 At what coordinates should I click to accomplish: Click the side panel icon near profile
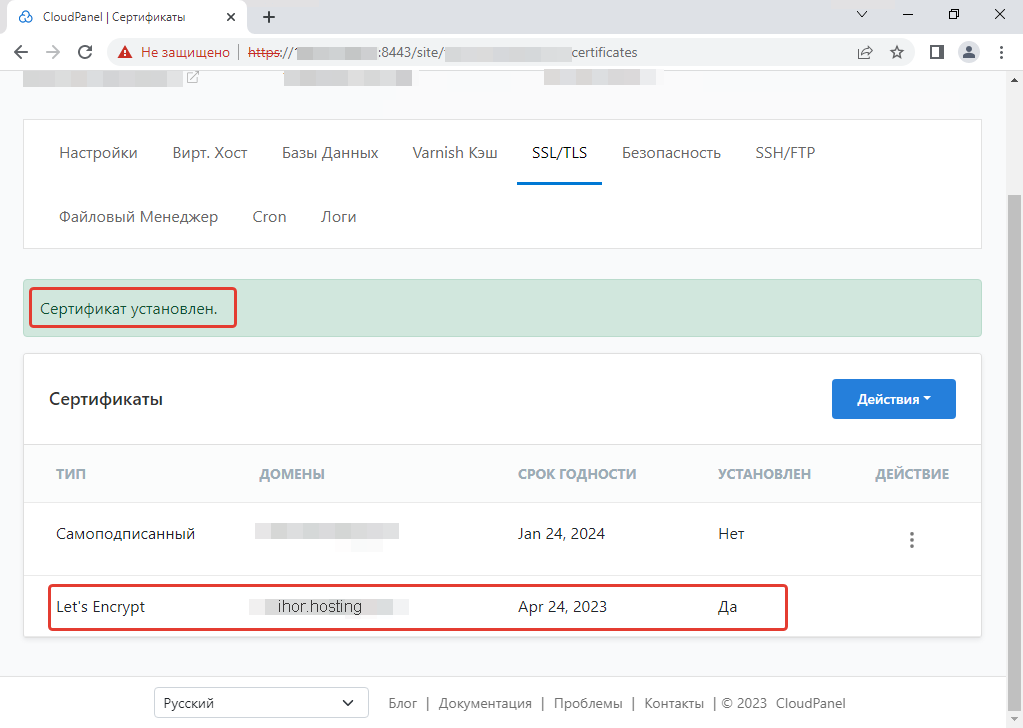[x=936, y=52]
